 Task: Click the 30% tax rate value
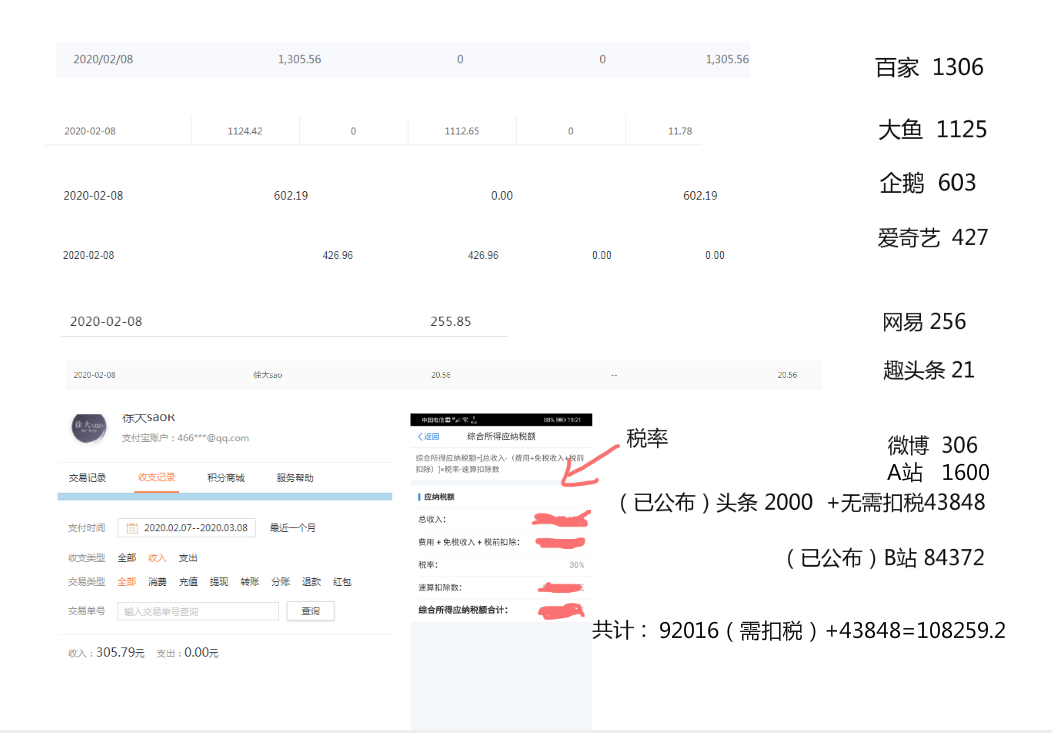click(576, 565)
